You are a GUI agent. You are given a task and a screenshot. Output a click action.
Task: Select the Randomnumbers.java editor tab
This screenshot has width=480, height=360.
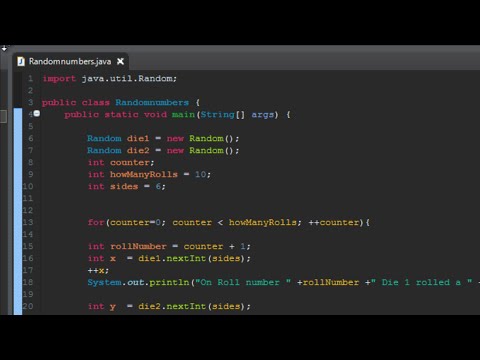[x=70, y=62]
